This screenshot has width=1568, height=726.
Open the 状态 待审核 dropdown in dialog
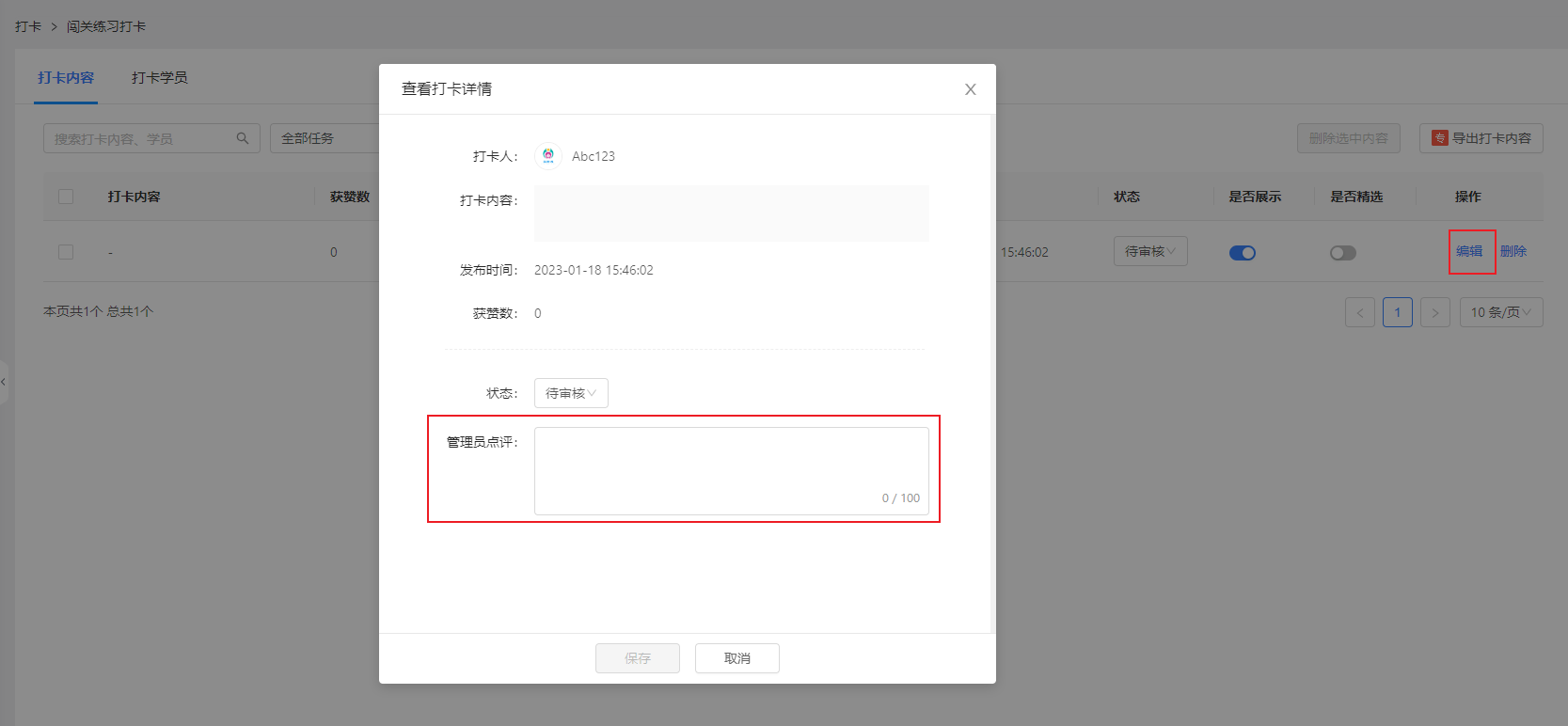pos(571,393)
